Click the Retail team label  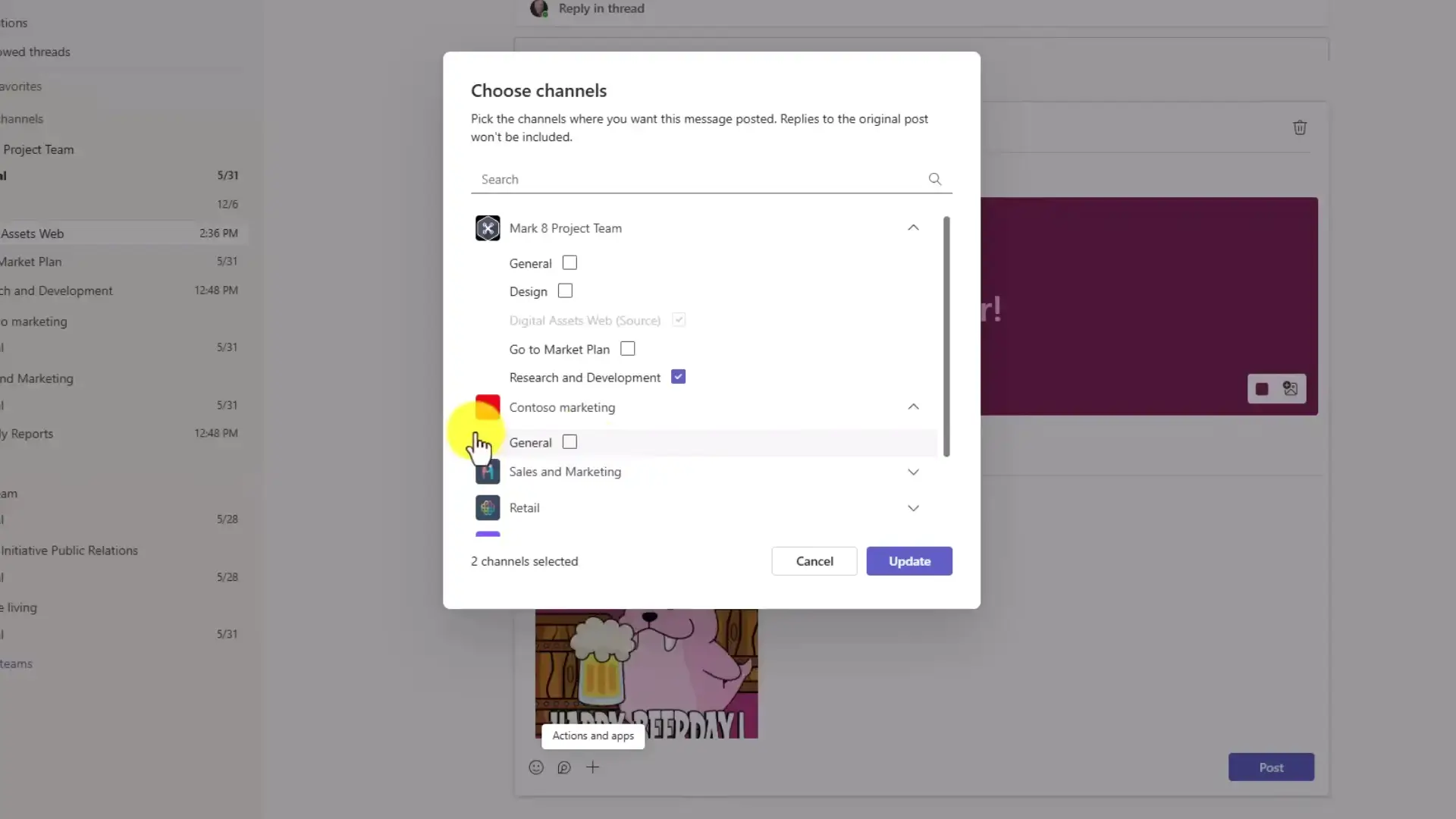click(x=524, y=508)
